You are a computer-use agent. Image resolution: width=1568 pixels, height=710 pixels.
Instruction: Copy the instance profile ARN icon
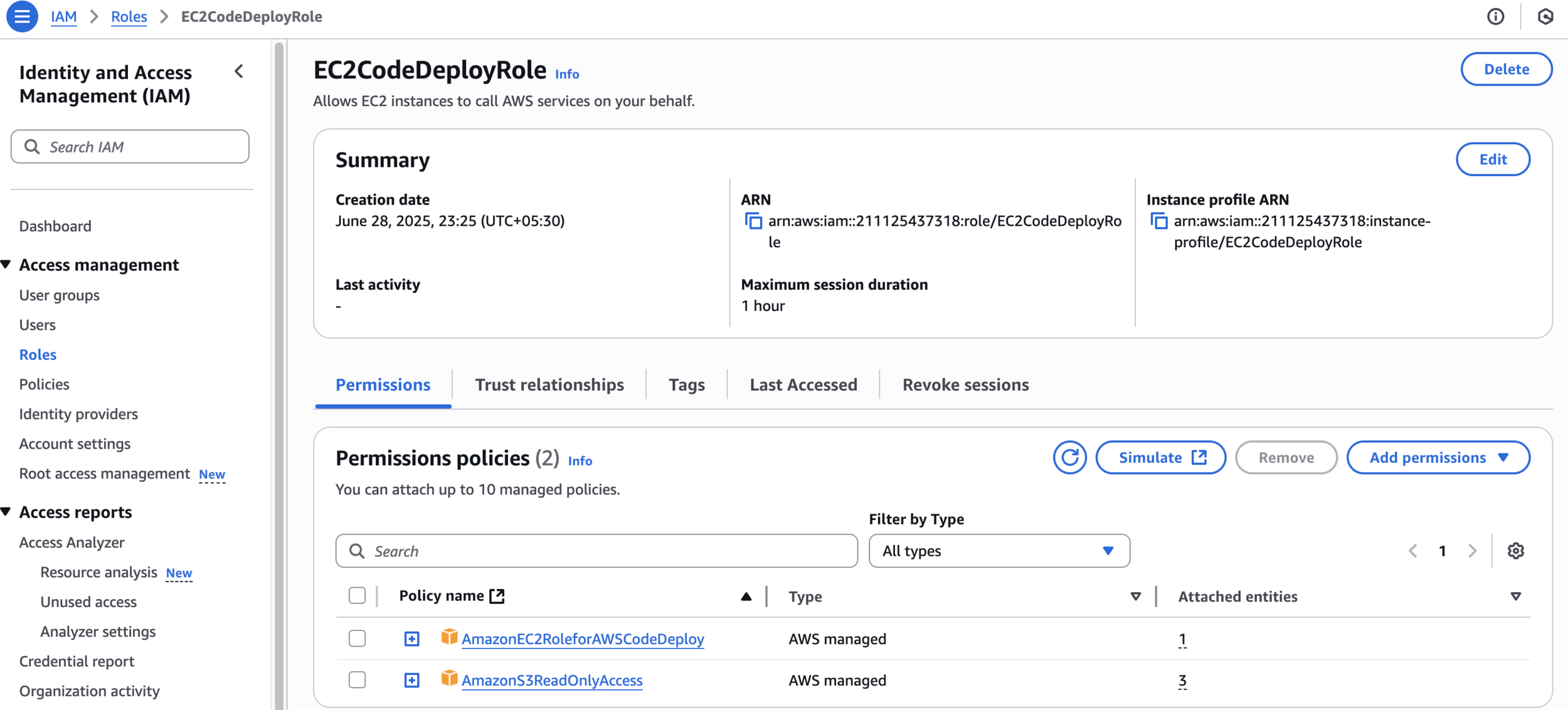(1158, 221)
